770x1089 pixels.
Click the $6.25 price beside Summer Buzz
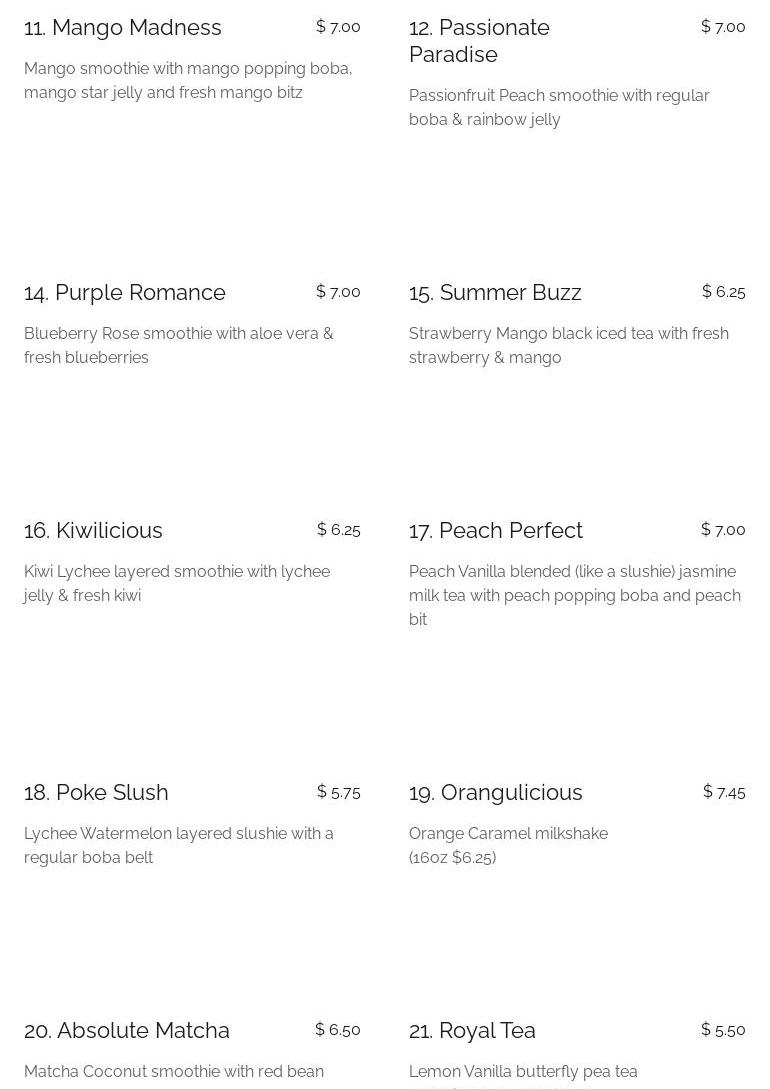coord(723,292)
